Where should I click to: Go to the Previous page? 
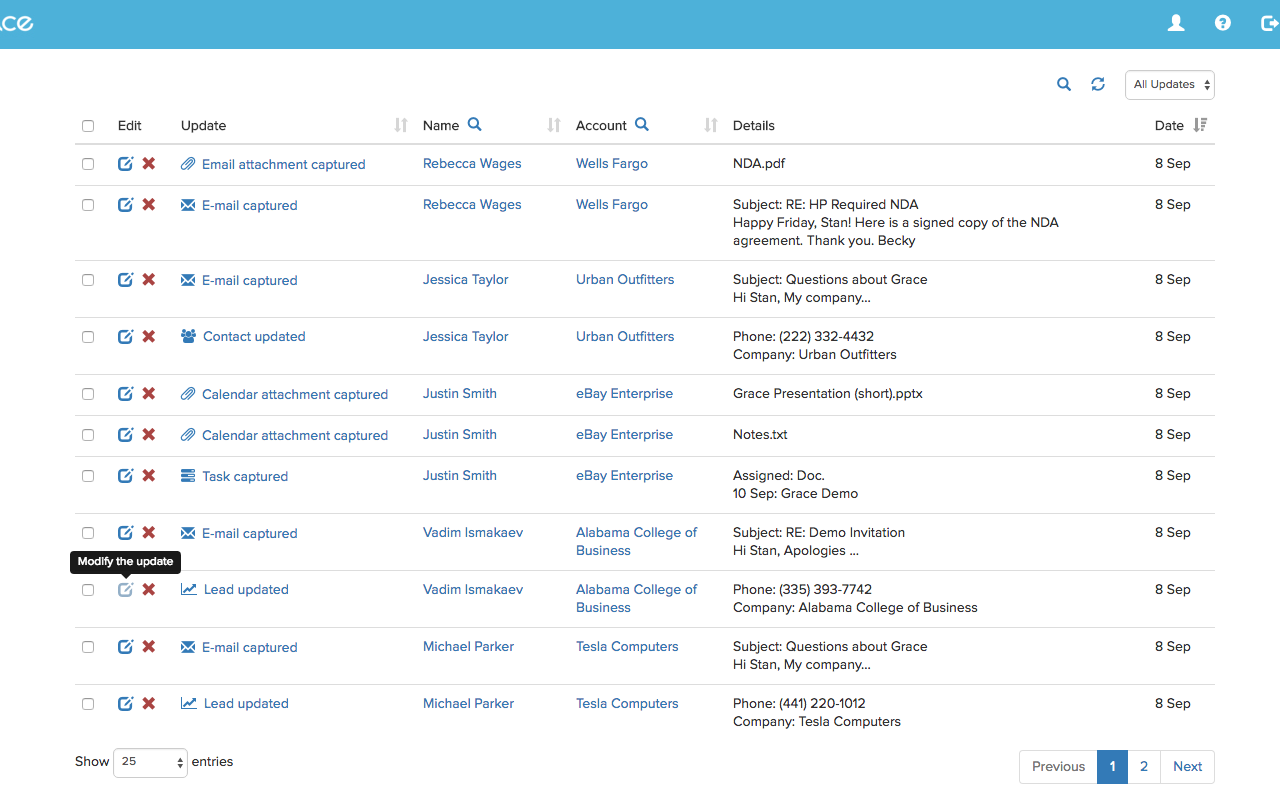point(1058,767)
